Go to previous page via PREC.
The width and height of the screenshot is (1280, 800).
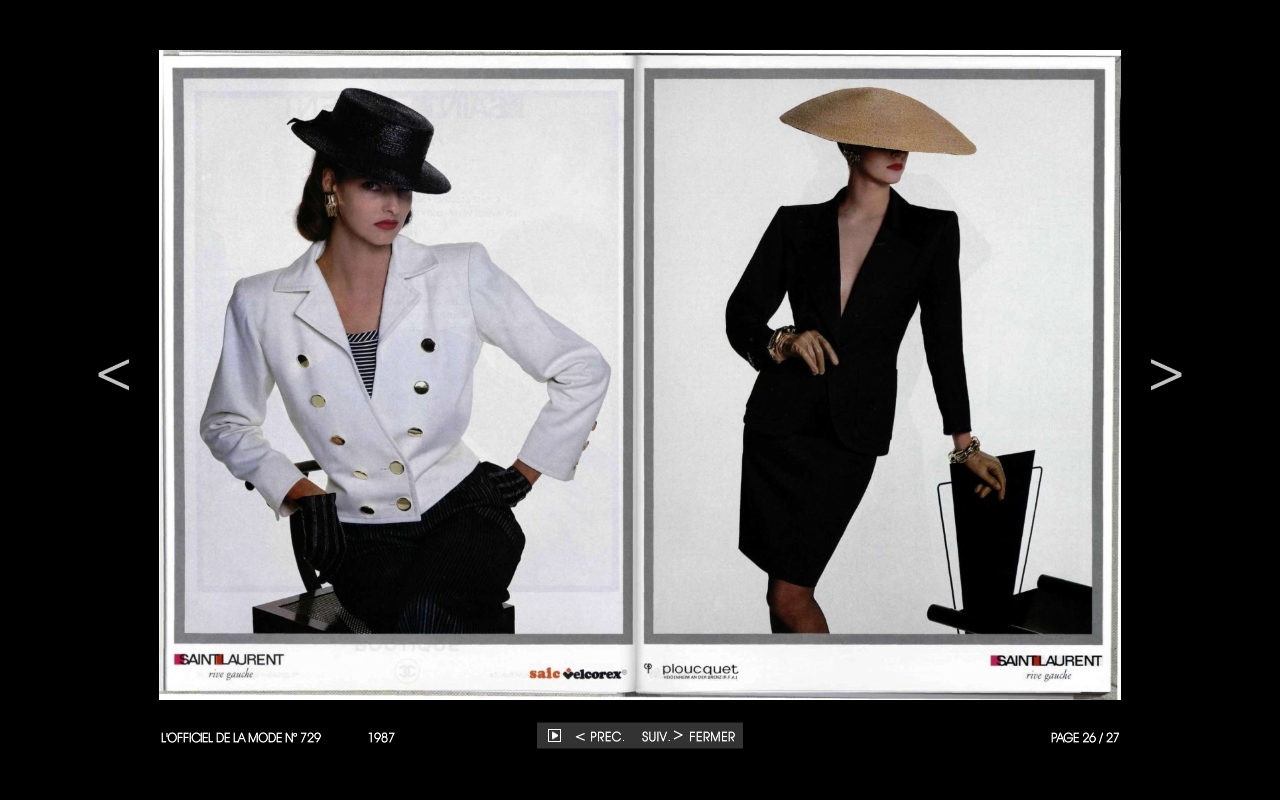[x=600, y=737]
